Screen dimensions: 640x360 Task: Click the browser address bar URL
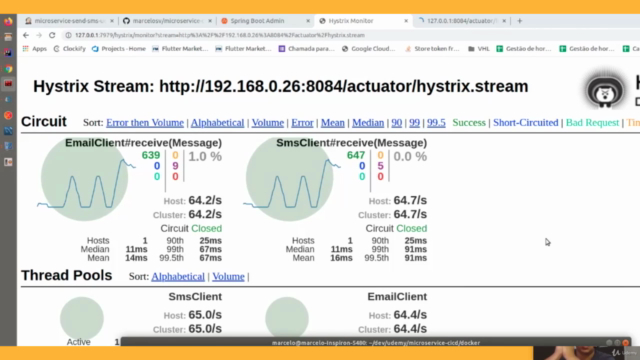coord(220,35)
